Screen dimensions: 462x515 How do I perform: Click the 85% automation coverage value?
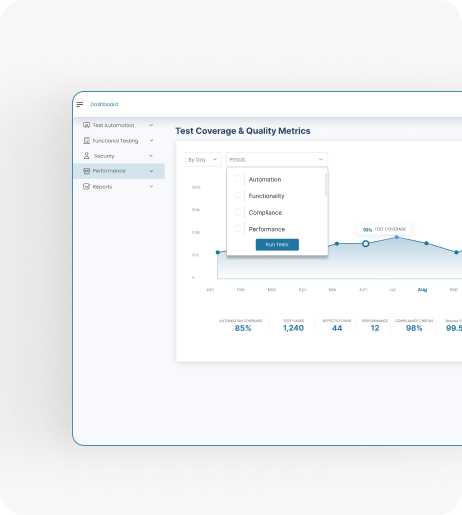243,328
